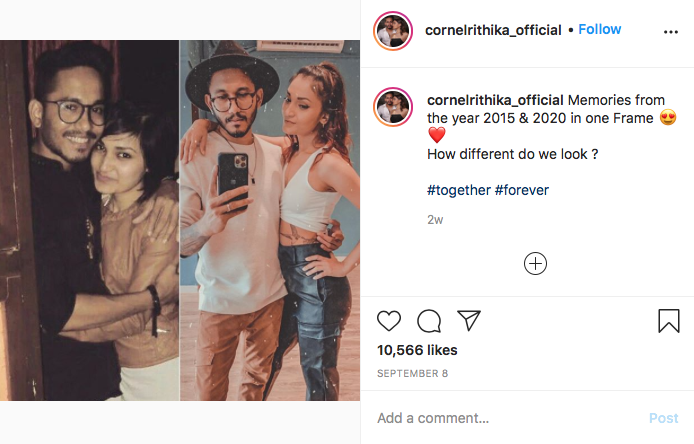Open cornelrithika_official username in caption
Viewport: 694px width, 444px height.
point(494,100)
